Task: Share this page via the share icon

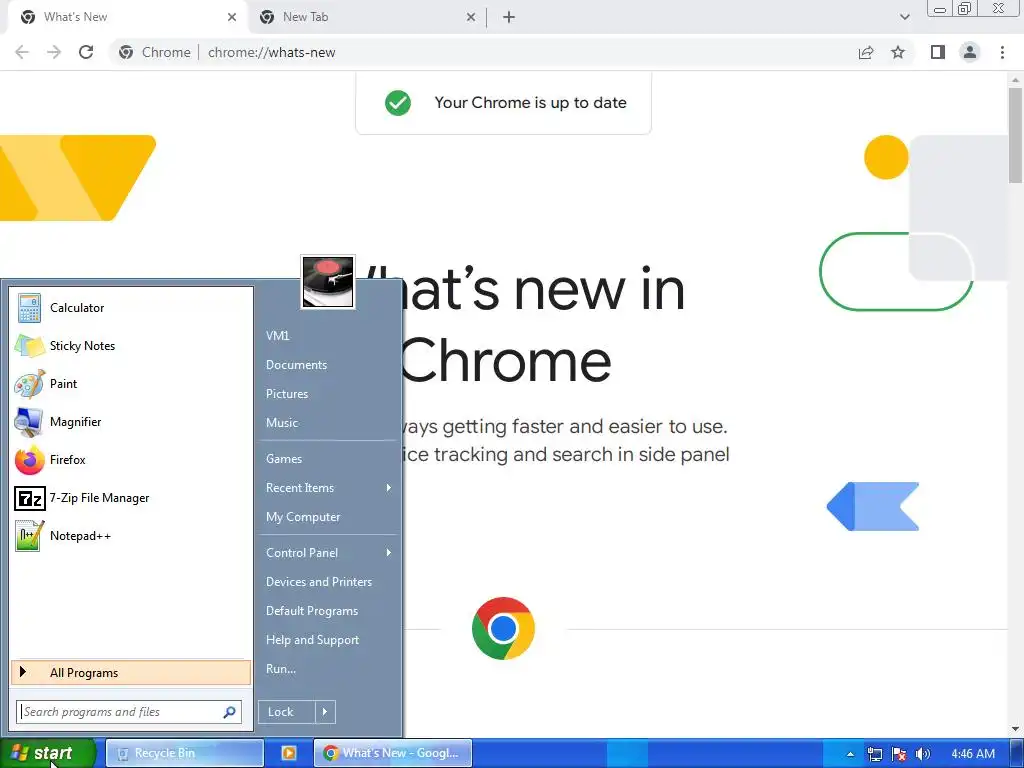Action: pos(866,52)
